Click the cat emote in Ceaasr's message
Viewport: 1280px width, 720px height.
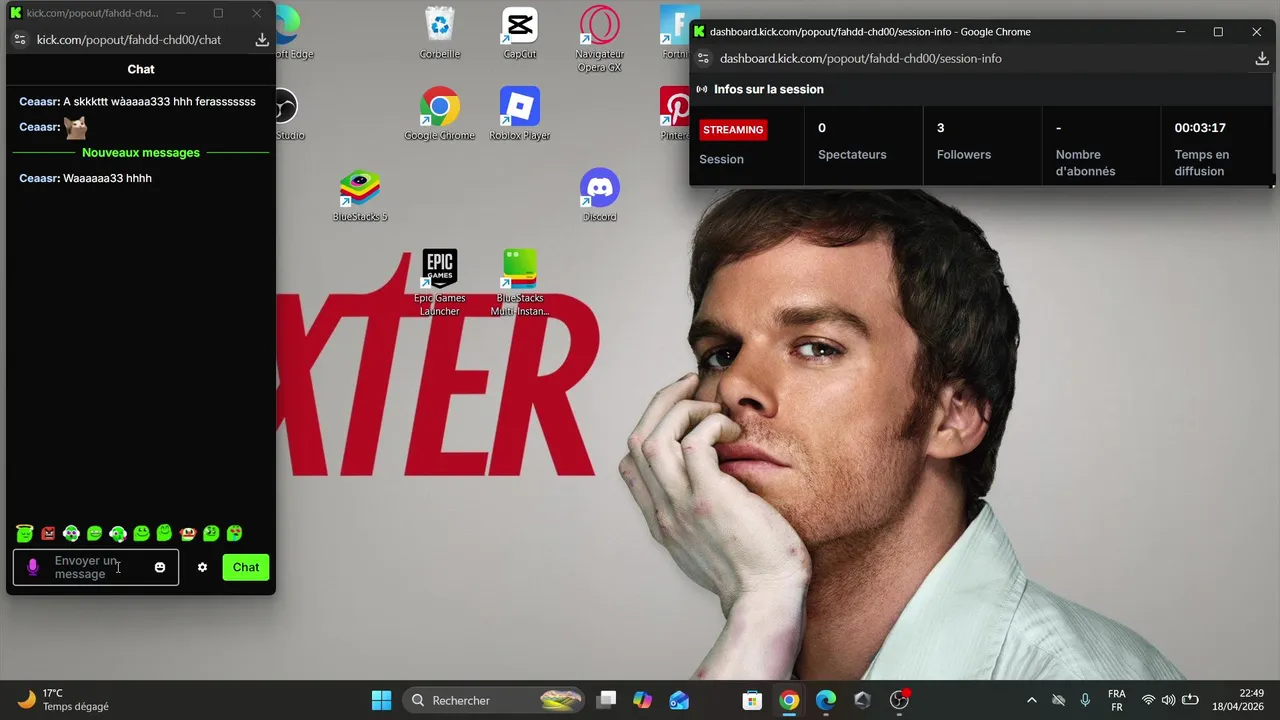pyautogui.click(x=76, y=127)
